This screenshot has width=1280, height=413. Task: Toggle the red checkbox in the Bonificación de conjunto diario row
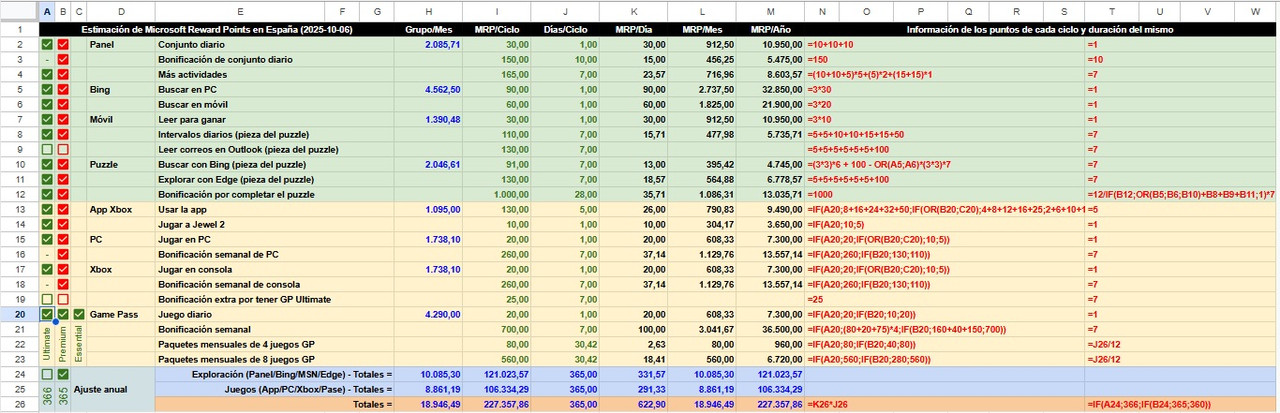pos(64,60)
